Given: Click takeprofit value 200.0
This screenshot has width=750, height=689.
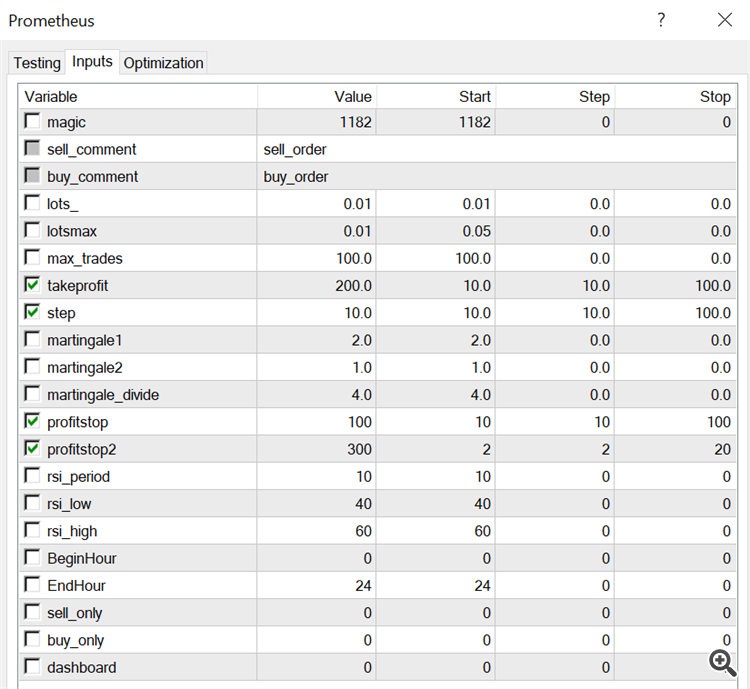Looking at the screenshot, I should [x=353, y=286].
